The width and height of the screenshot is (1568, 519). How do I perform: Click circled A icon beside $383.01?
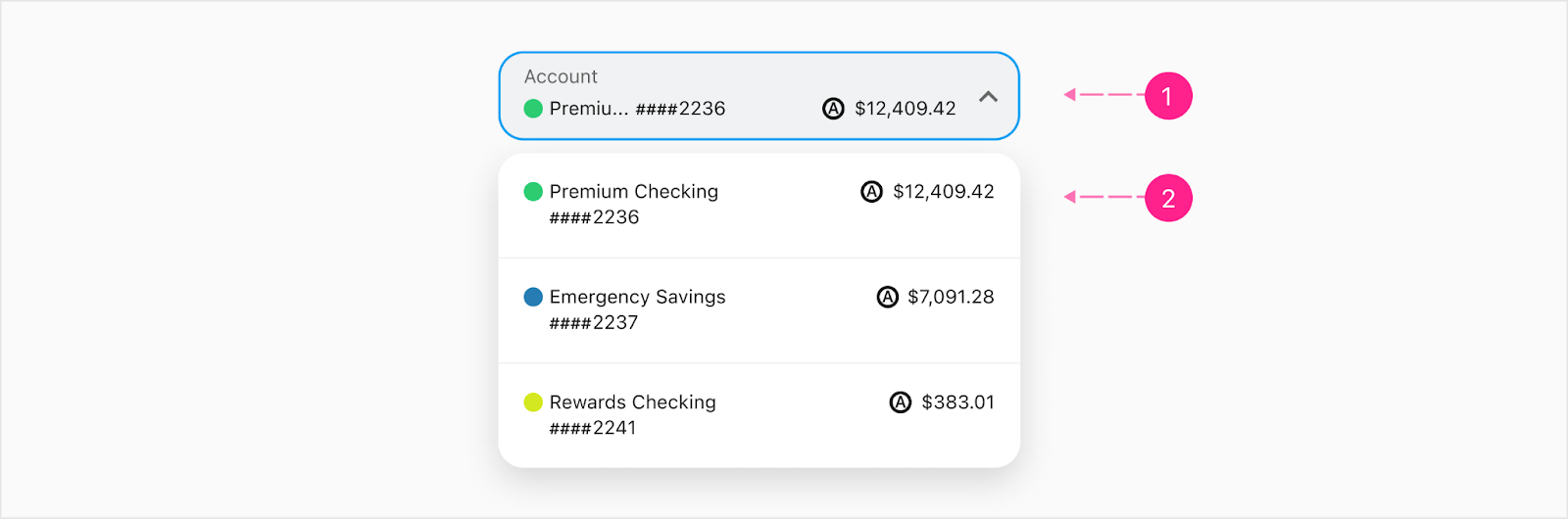click(900, 401)
